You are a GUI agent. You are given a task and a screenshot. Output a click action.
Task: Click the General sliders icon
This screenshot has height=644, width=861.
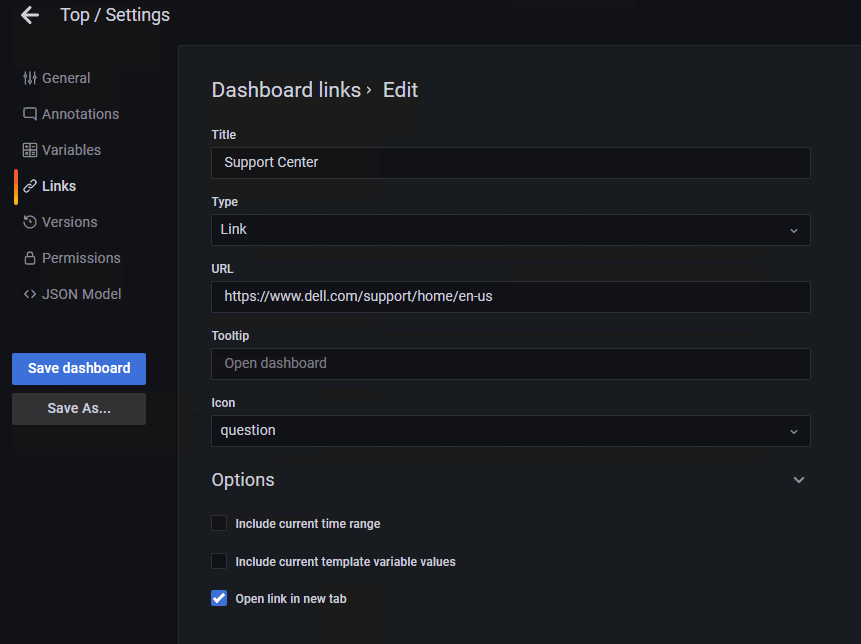[x=30, y=78]
